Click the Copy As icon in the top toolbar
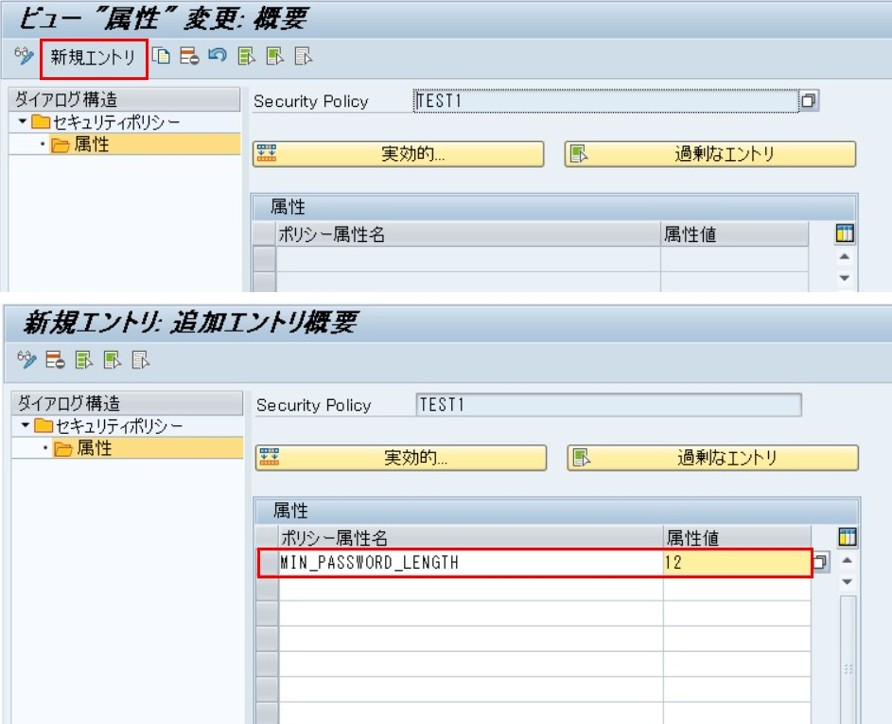Viewport: 892px width, 724px height. (162, 57)
